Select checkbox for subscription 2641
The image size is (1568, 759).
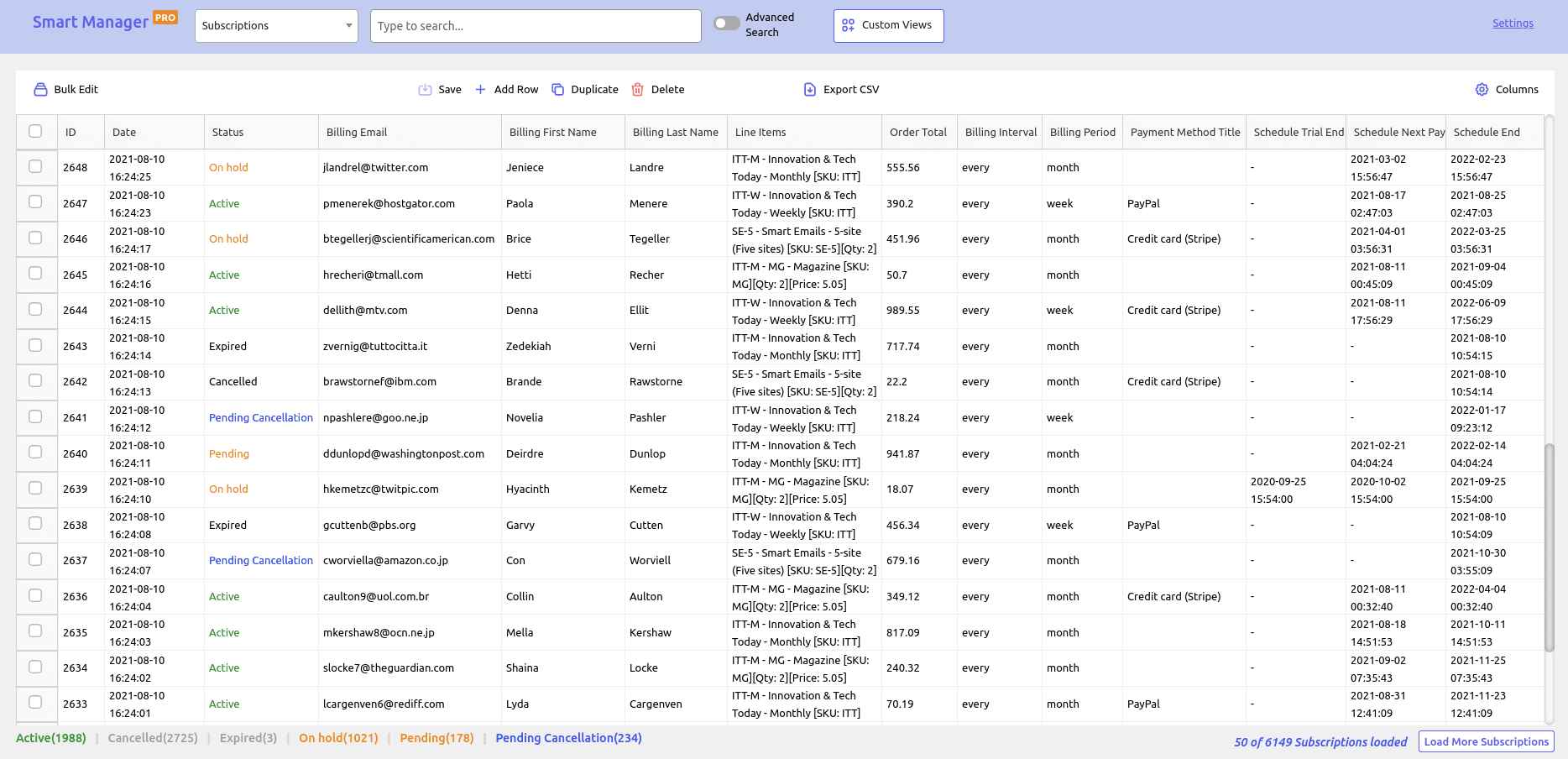(x=35, y=416)
